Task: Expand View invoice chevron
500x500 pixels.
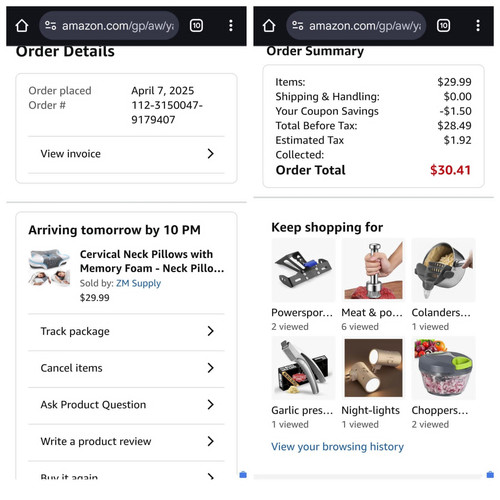Action: coord(210,154)
